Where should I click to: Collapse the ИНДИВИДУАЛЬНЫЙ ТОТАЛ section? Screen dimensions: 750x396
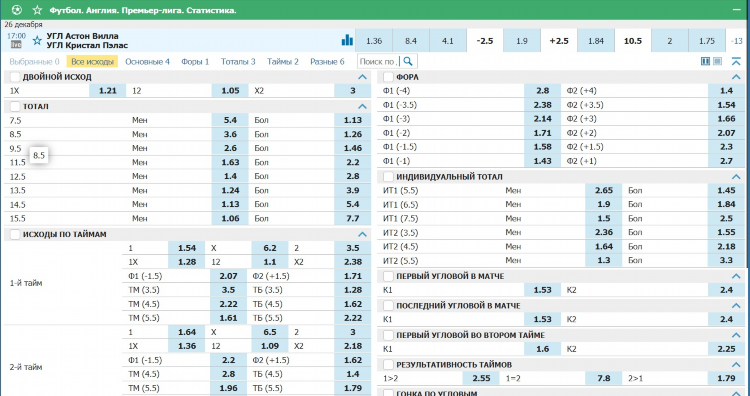736,176
